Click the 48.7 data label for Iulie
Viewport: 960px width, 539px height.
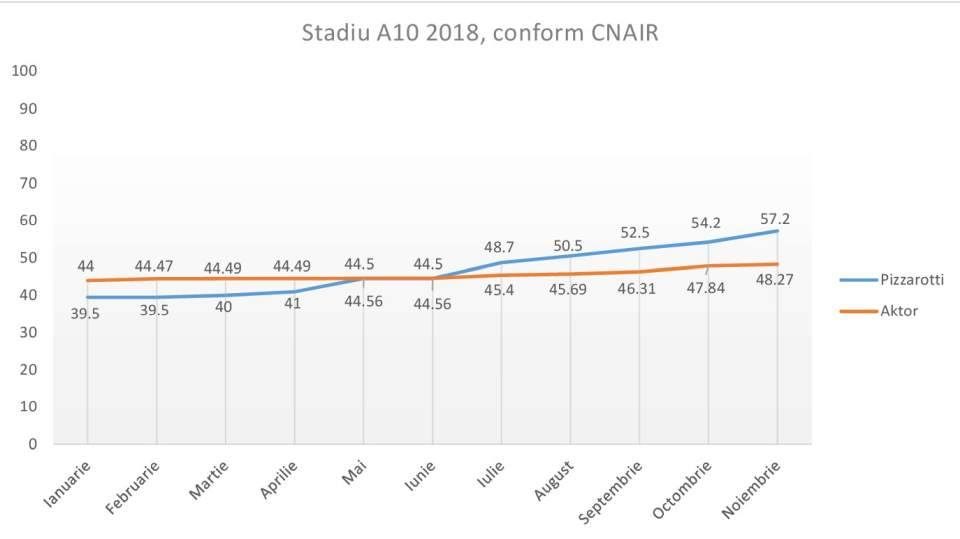pyautogui.click(x=499, y=247)
